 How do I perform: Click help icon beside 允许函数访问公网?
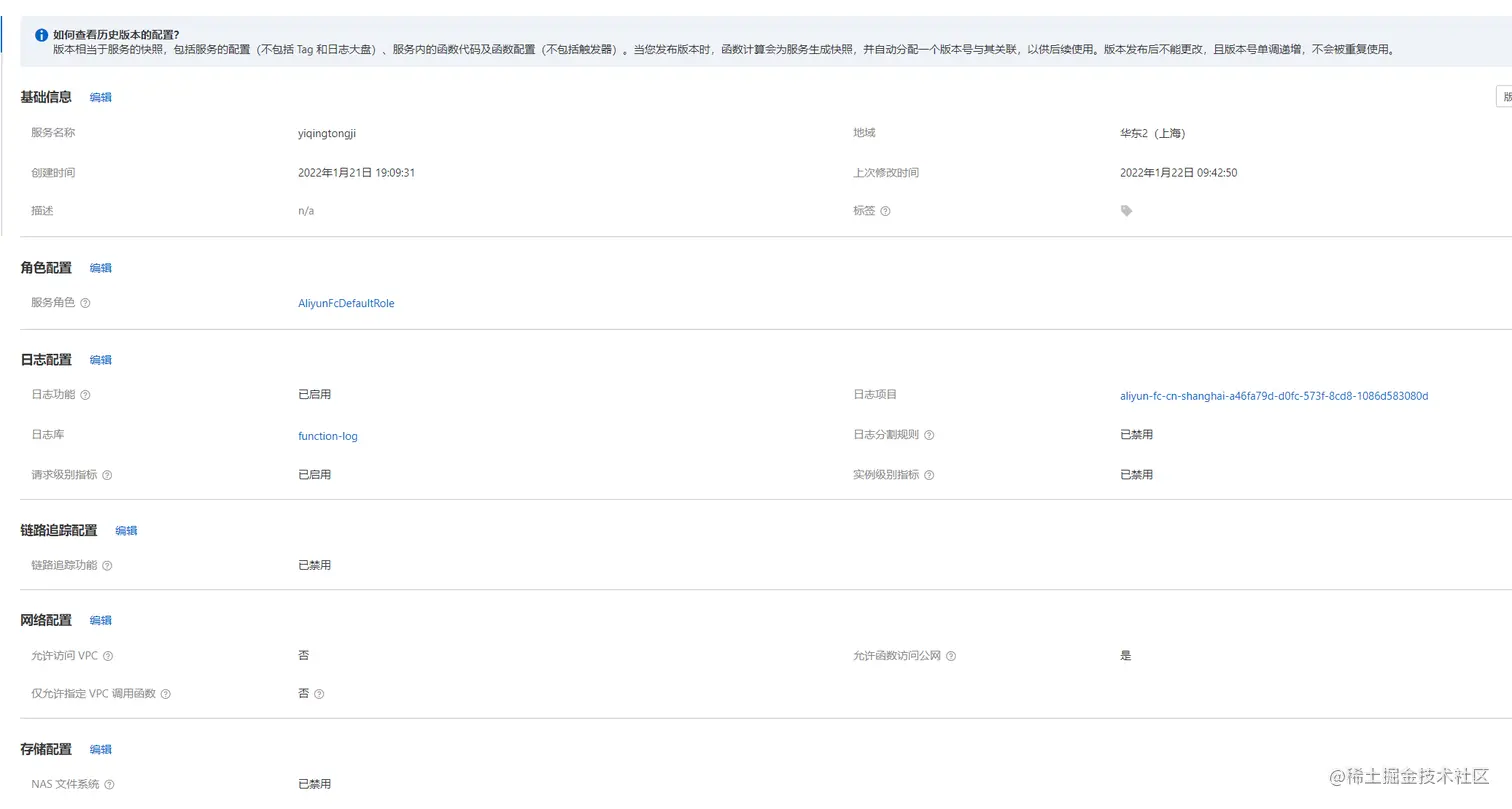(951, 656)
